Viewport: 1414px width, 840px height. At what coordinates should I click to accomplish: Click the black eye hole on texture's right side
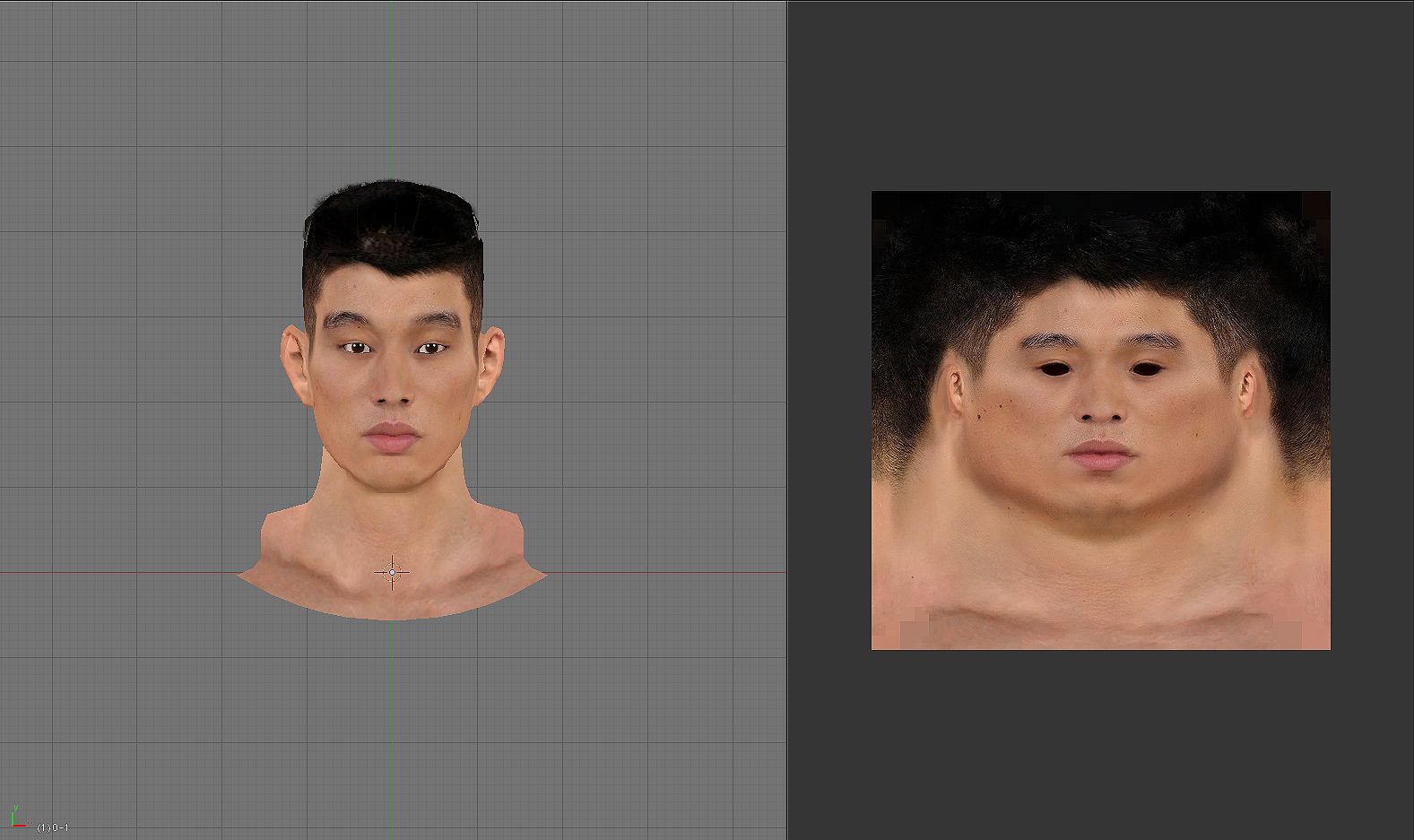[1147, 368]
